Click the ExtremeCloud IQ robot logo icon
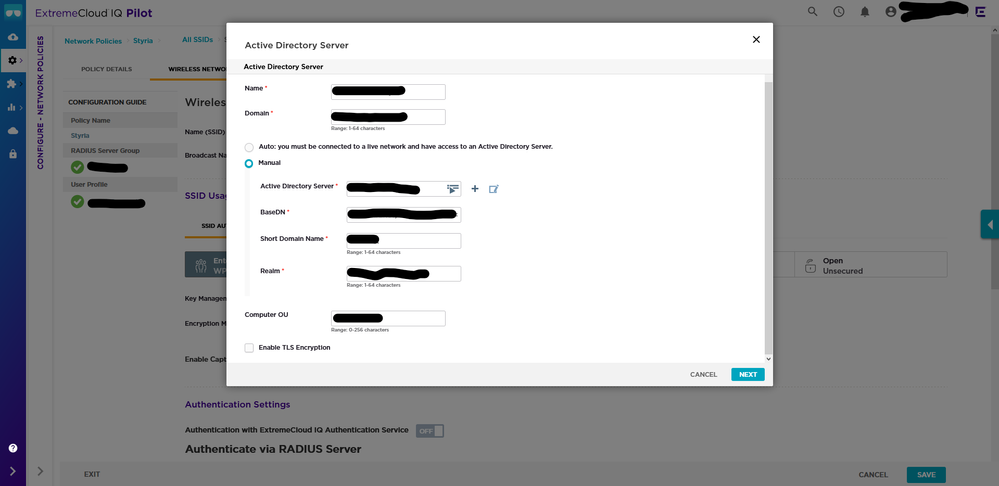This screenshot has width=999, height=486. pyautogui.click(x=13, y=12)
